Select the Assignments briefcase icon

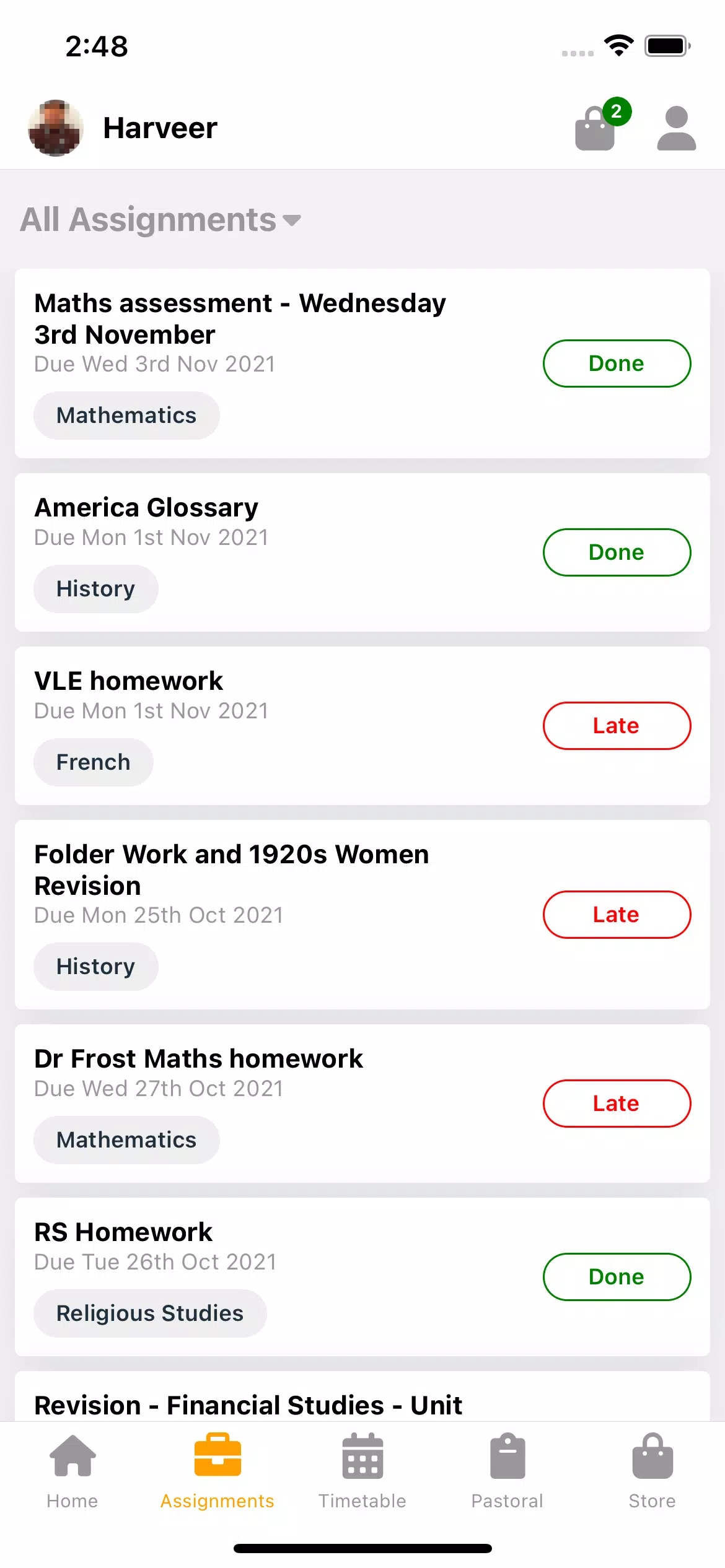pyautogui.click(x=217, y=1455)
